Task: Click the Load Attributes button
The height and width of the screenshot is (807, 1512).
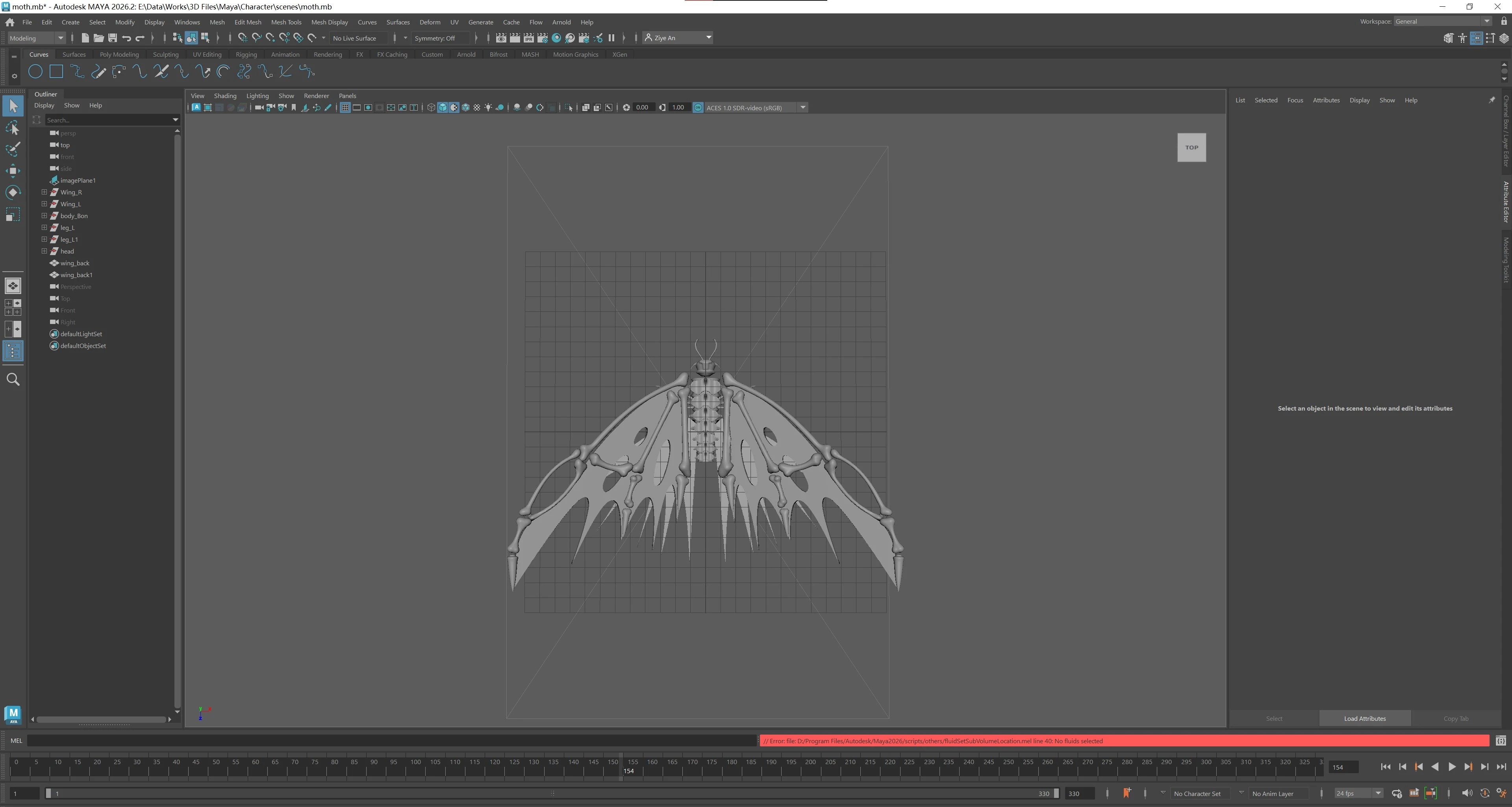Action: click(1365, 718)
